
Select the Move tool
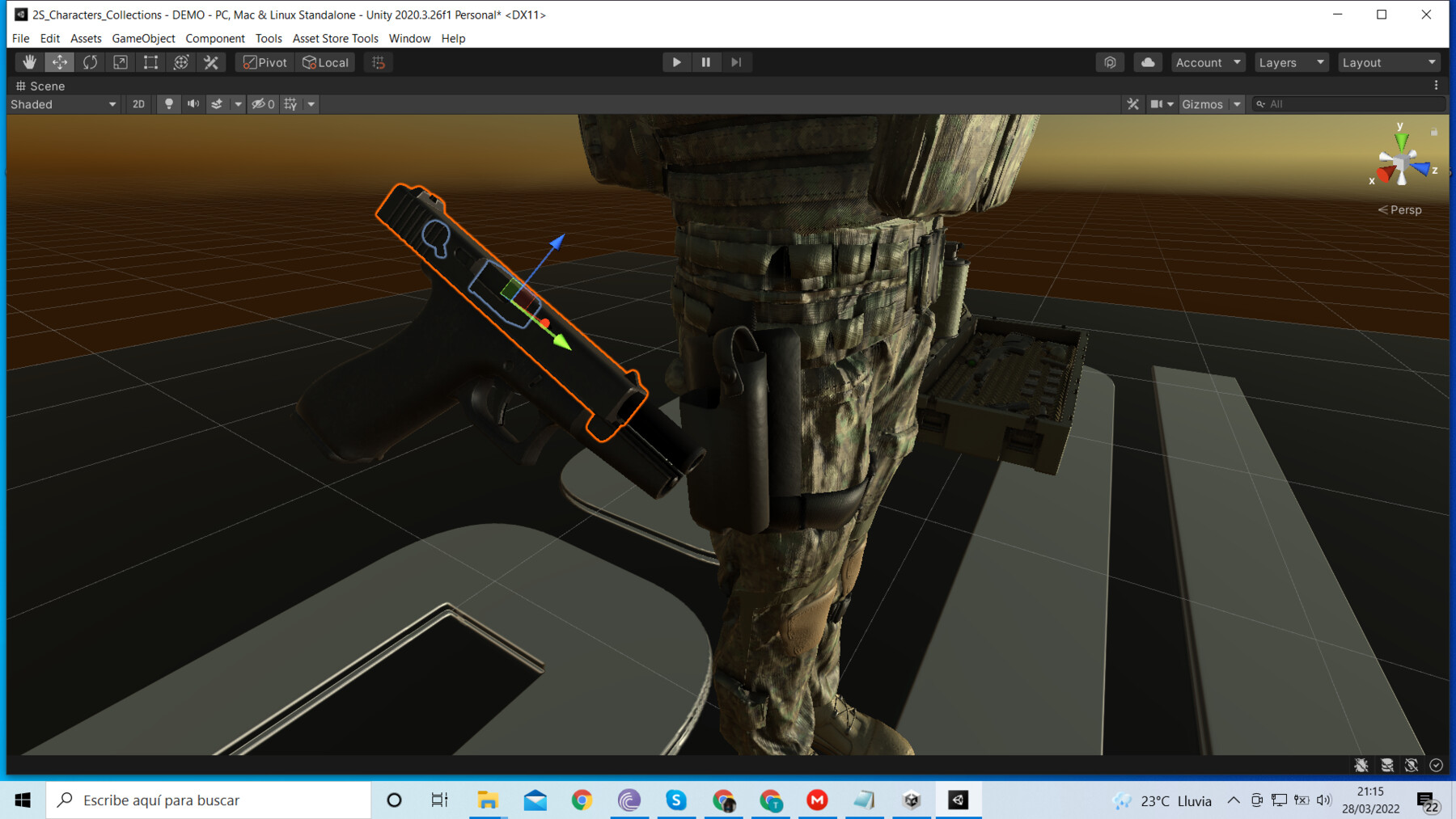point(60,62)
